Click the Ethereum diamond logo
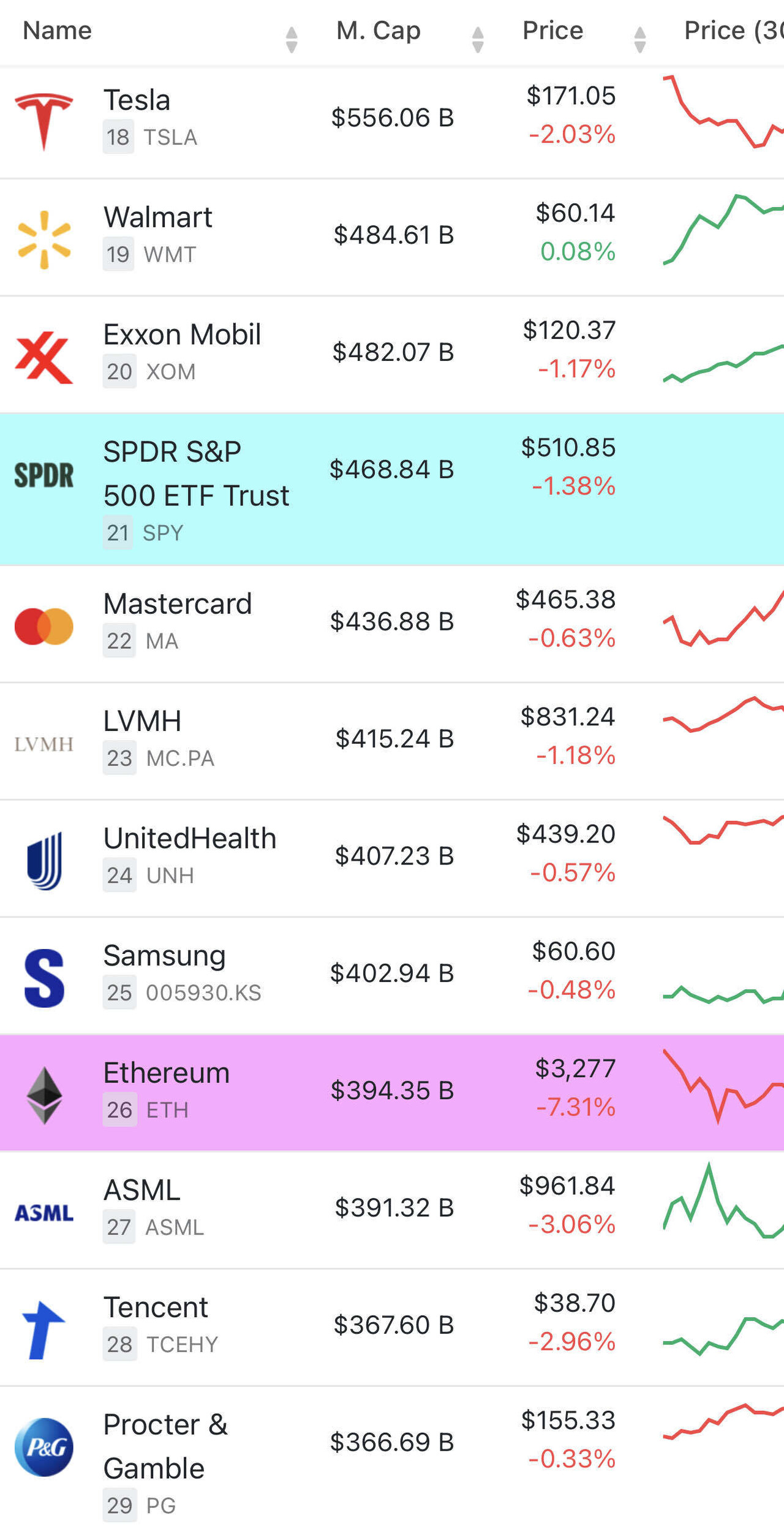 (x=43, y=1095)
